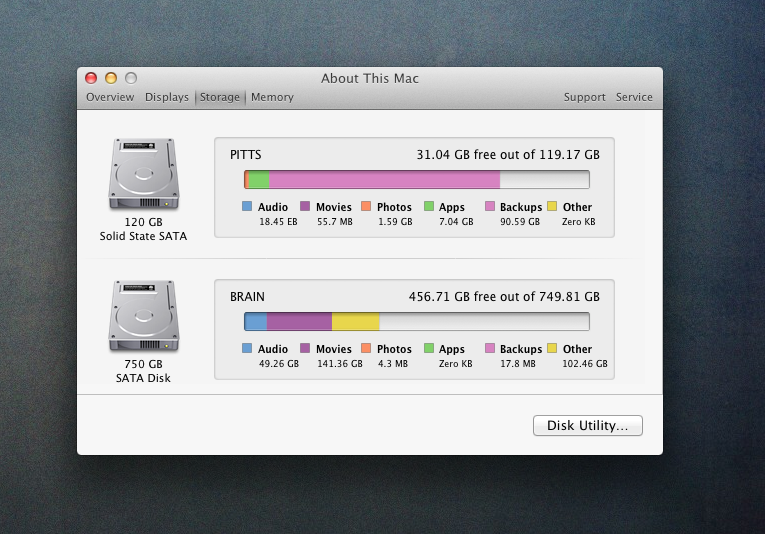
Task: Click free space portion of BRAIN bar
Action: 484,321
